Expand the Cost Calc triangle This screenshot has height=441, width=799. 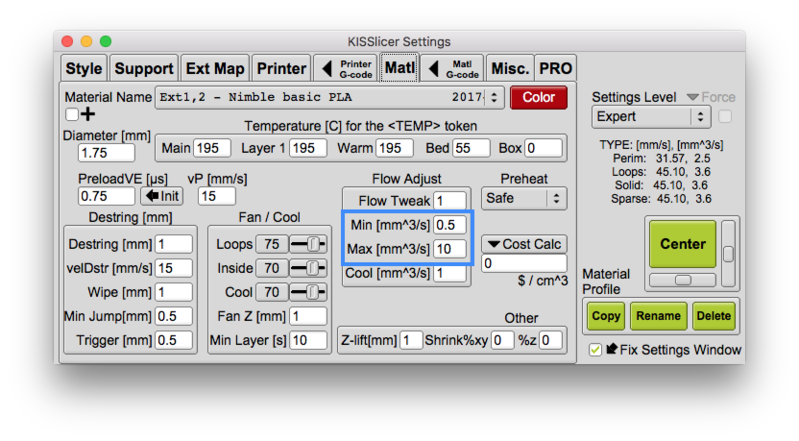tap(493, 244)
